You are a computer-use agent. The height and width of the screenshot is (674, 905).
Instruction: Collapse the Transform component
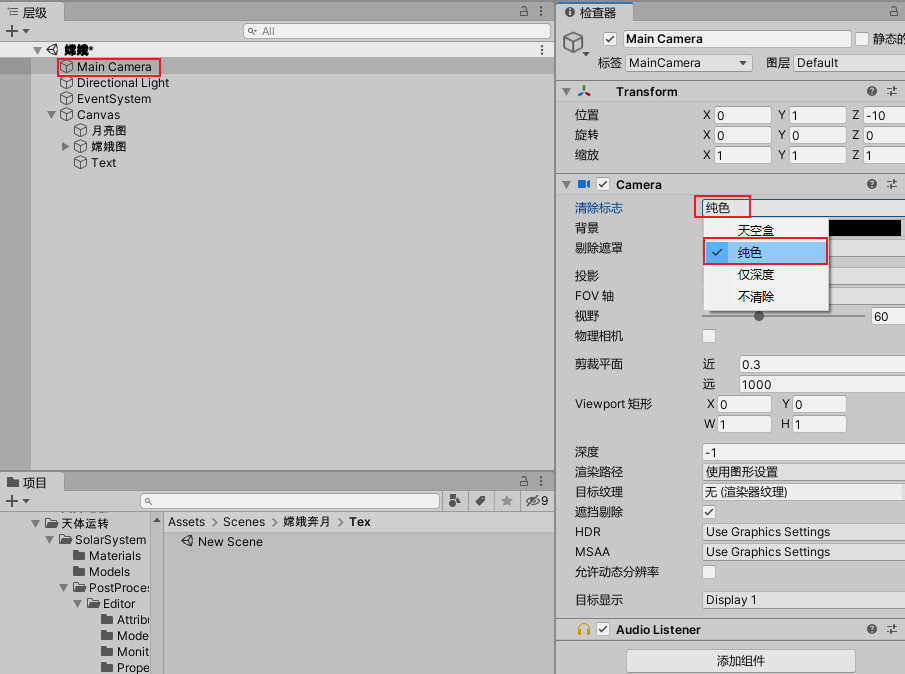[567, 92]
